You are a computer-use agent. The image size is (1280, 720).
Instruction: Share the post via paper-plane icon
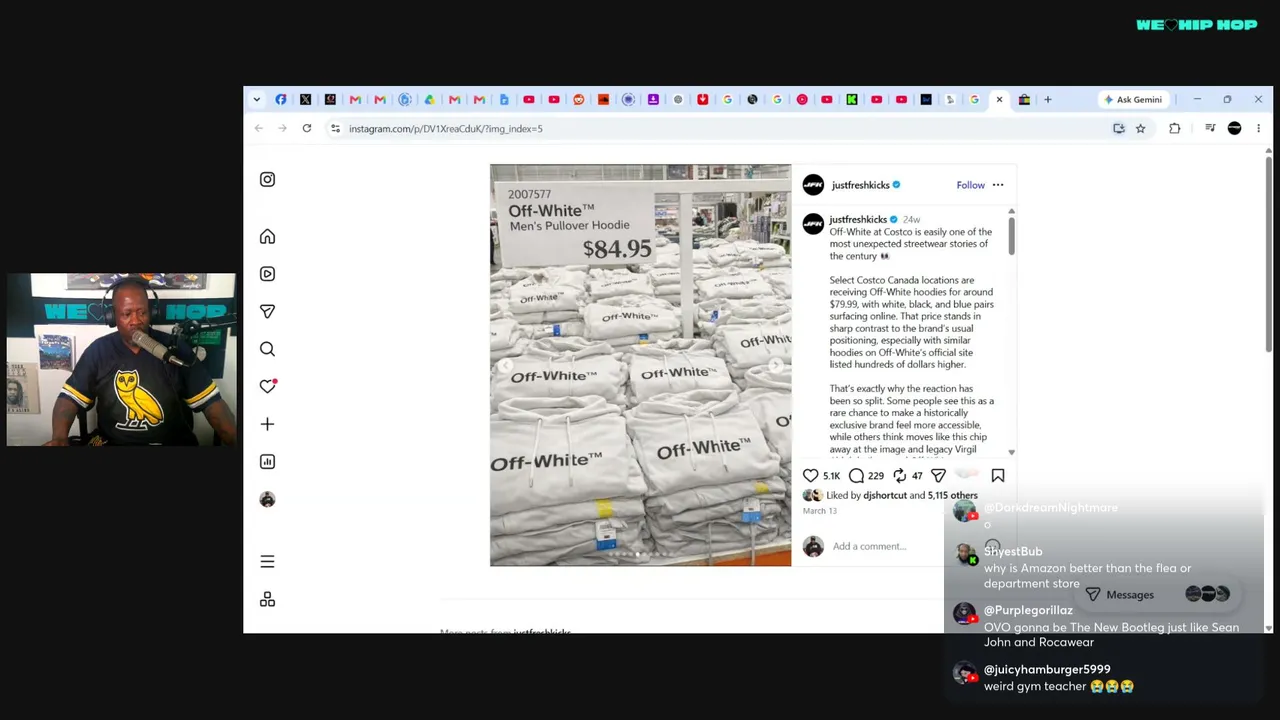point(938,476)
